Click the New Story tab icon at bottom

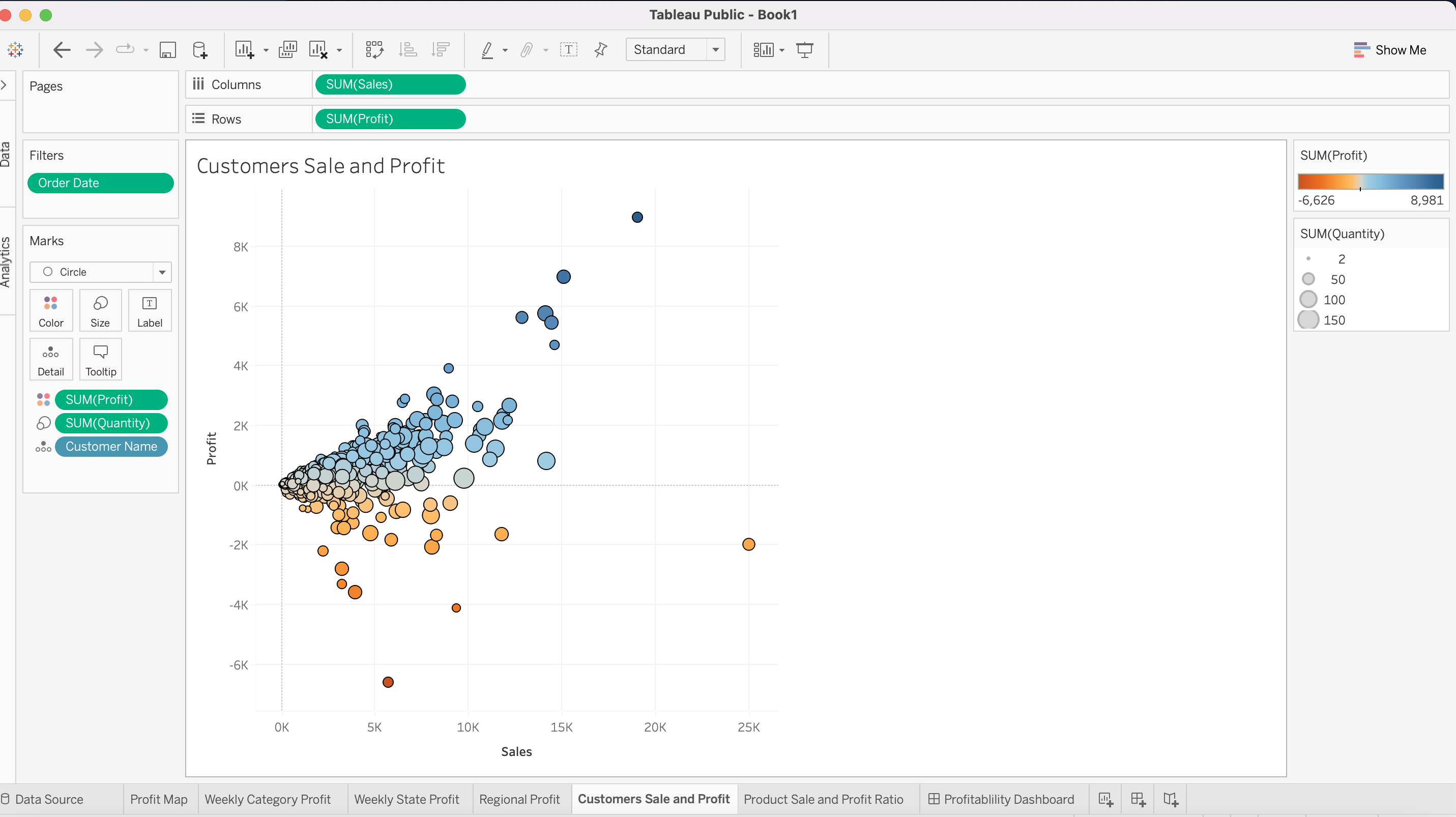click(1171, 799)
